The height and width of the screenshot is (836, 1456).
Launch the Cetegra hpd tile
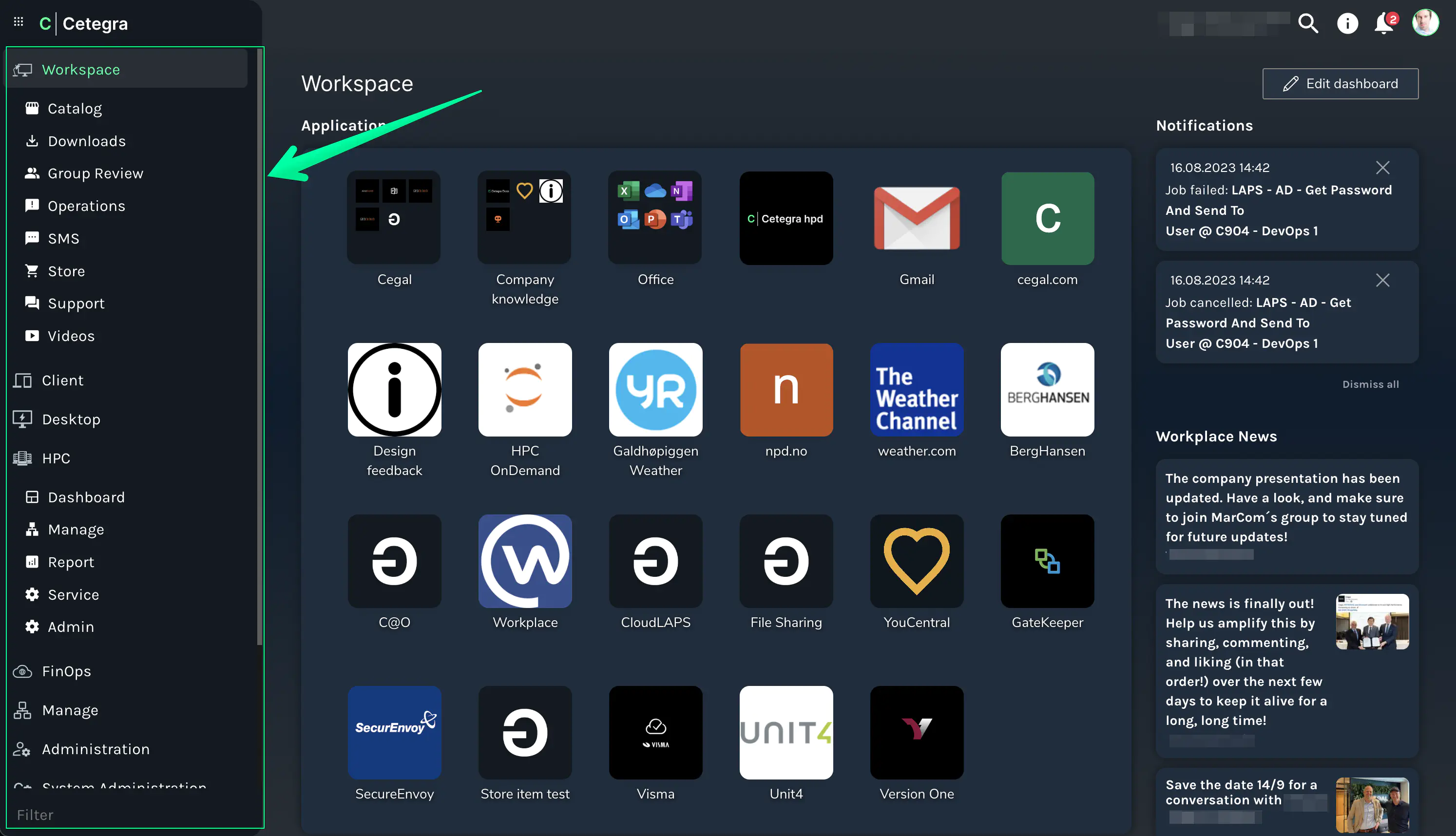[786, 218]
